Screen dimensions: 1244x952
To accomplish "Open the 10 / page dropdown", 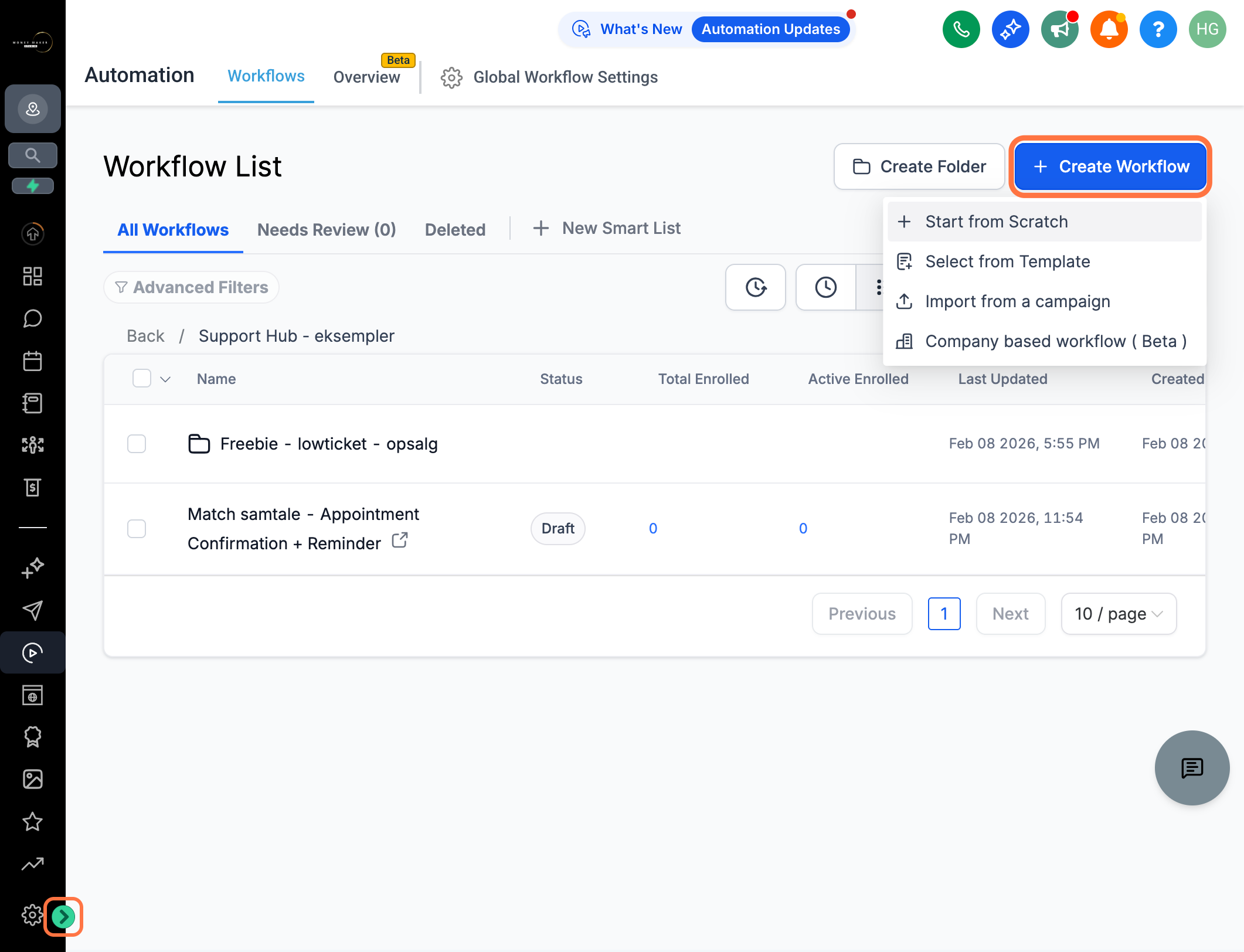I will point(1119,614).
